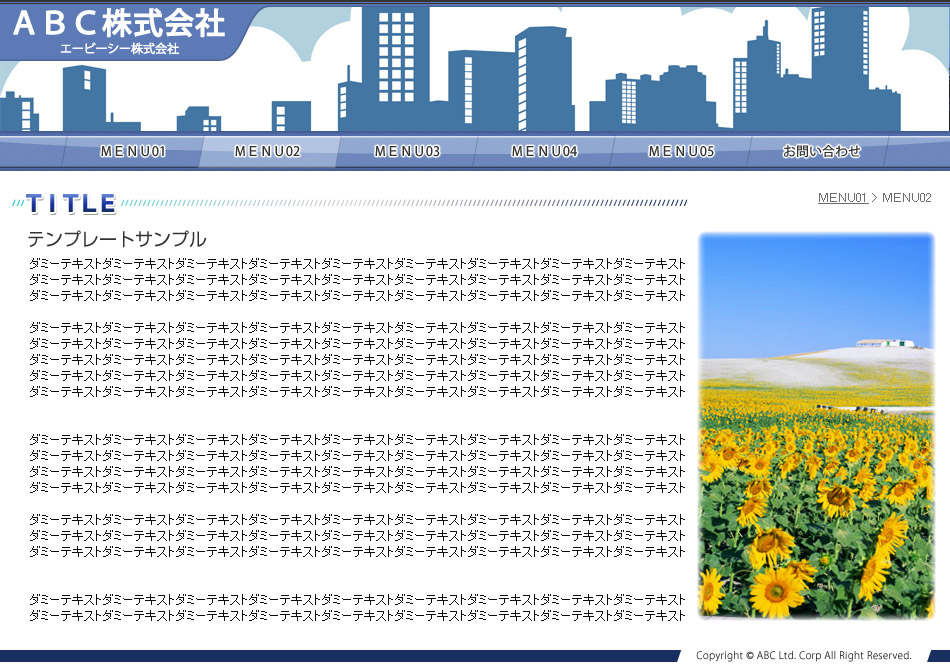Click the テンプレートサンプル subheading

pos(117,239)
